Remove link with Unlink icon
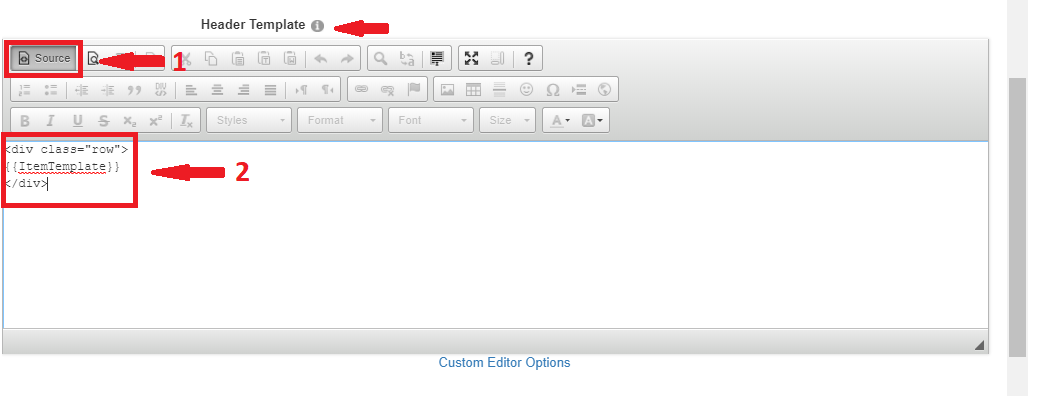 click(x=388, y=89)
